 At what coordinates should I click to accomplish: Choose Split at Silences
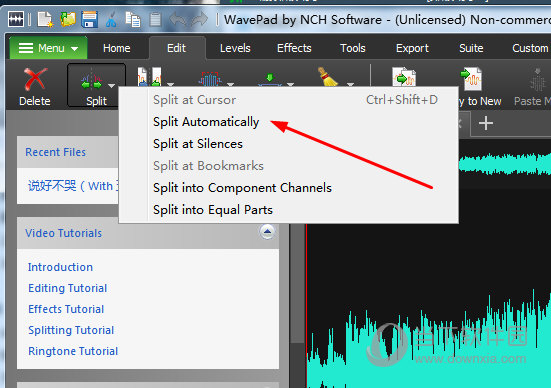coord(289,144)
